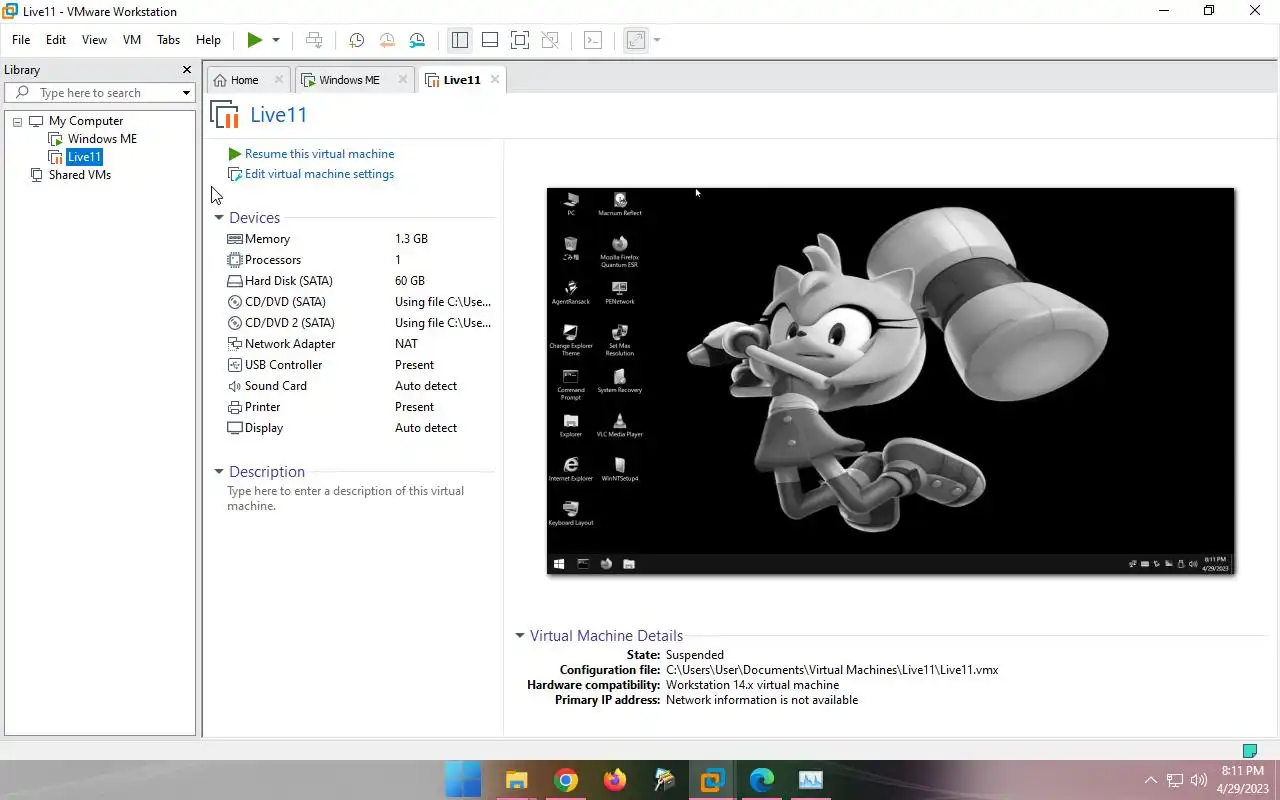
Task: Click the Network Adapter device icon
Action: point(235,344)
